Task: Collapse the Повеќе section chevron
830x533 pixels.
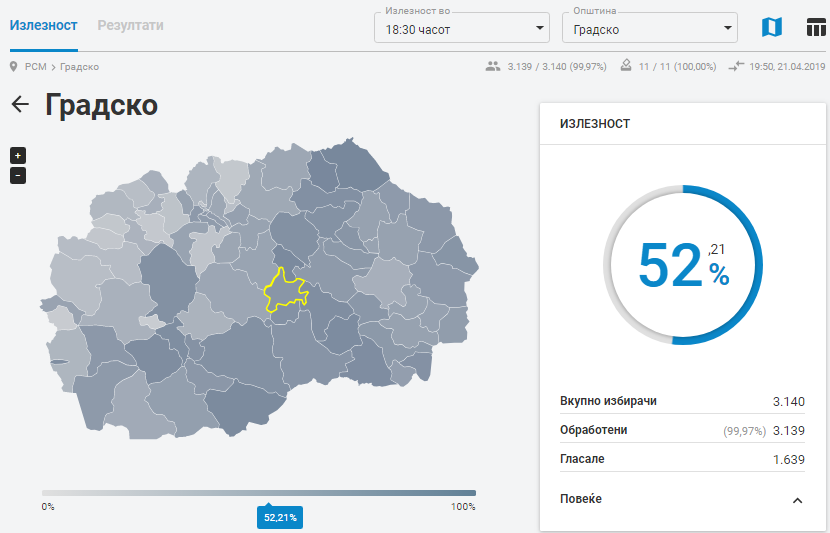Action: [x=797, y=500]
